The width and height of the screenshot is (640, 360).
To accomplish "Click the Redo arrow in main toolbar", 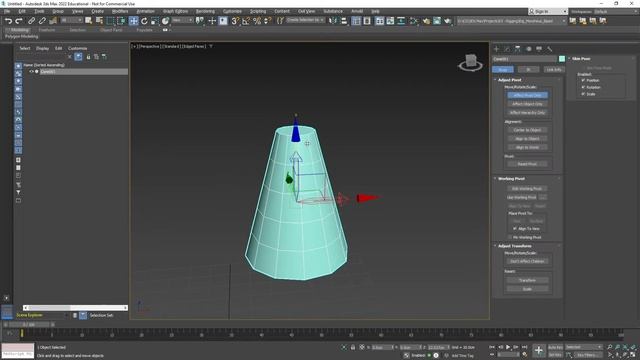I will 18,21.
